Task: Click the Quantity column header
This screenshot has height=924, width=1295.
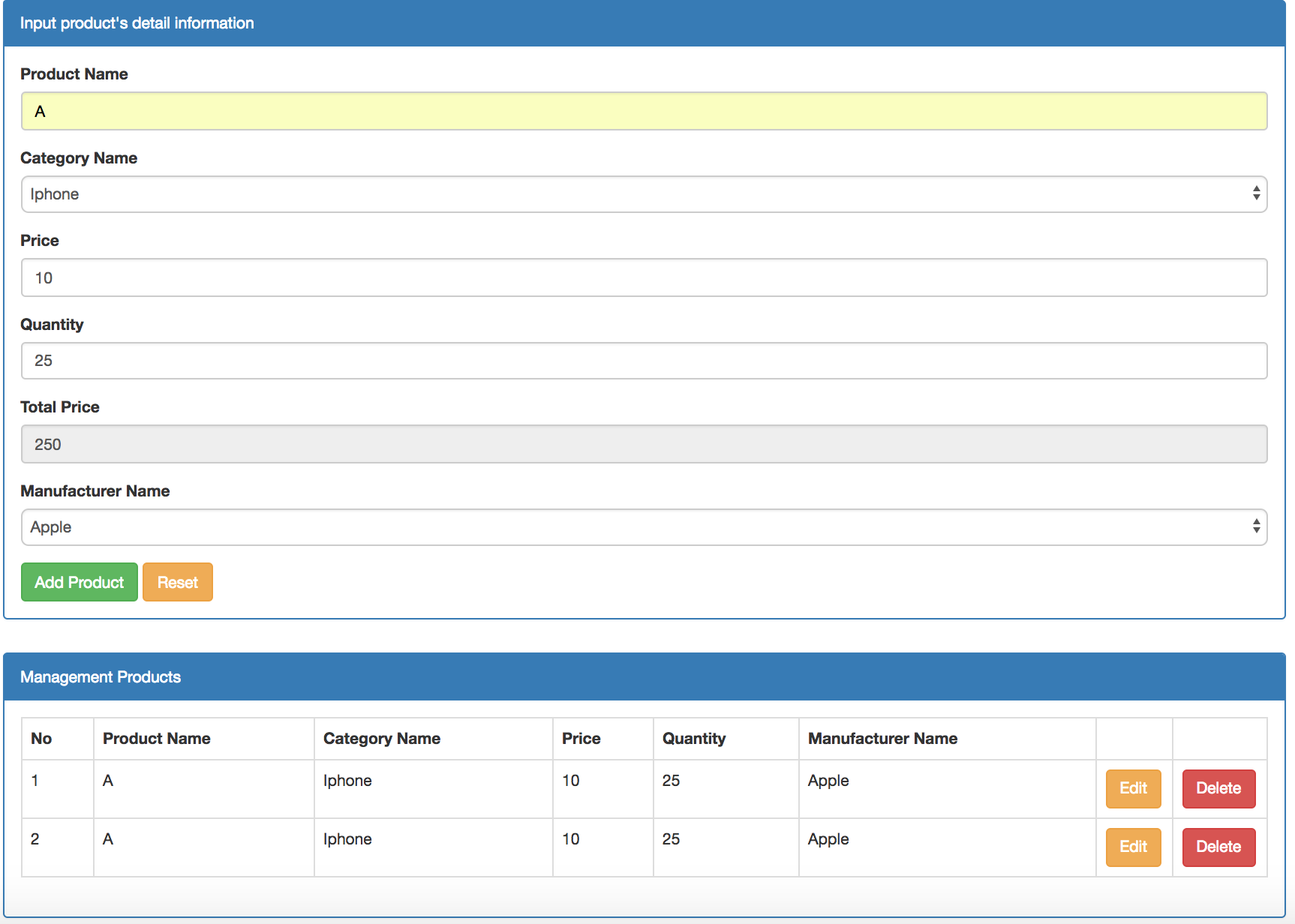Action: [x=693, y=739]
